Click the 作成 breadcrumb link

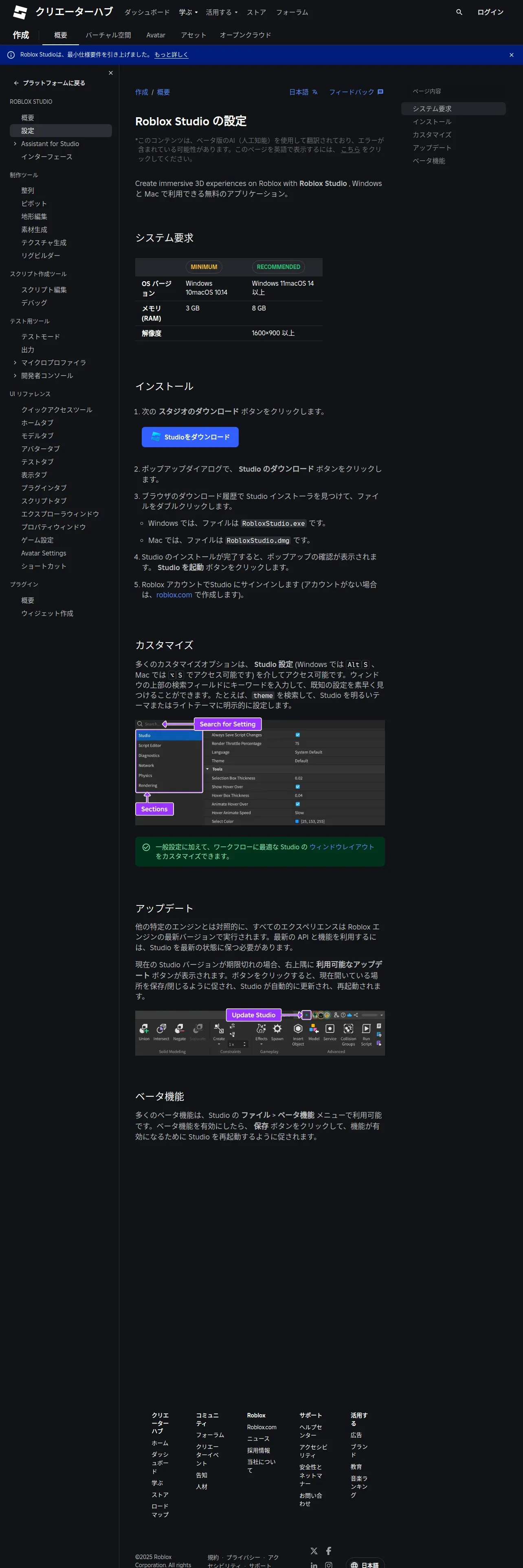[141, 92]
